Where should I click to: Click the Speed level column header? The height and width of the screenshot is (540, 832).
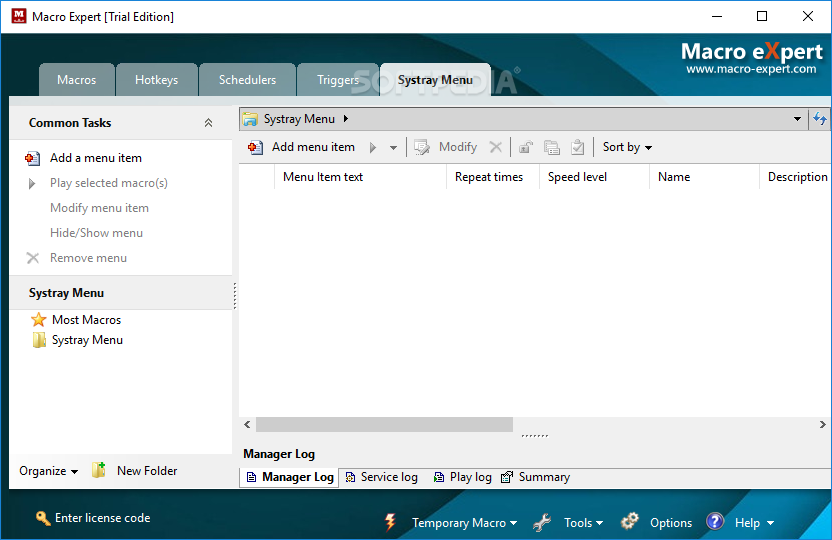point(594,177)
